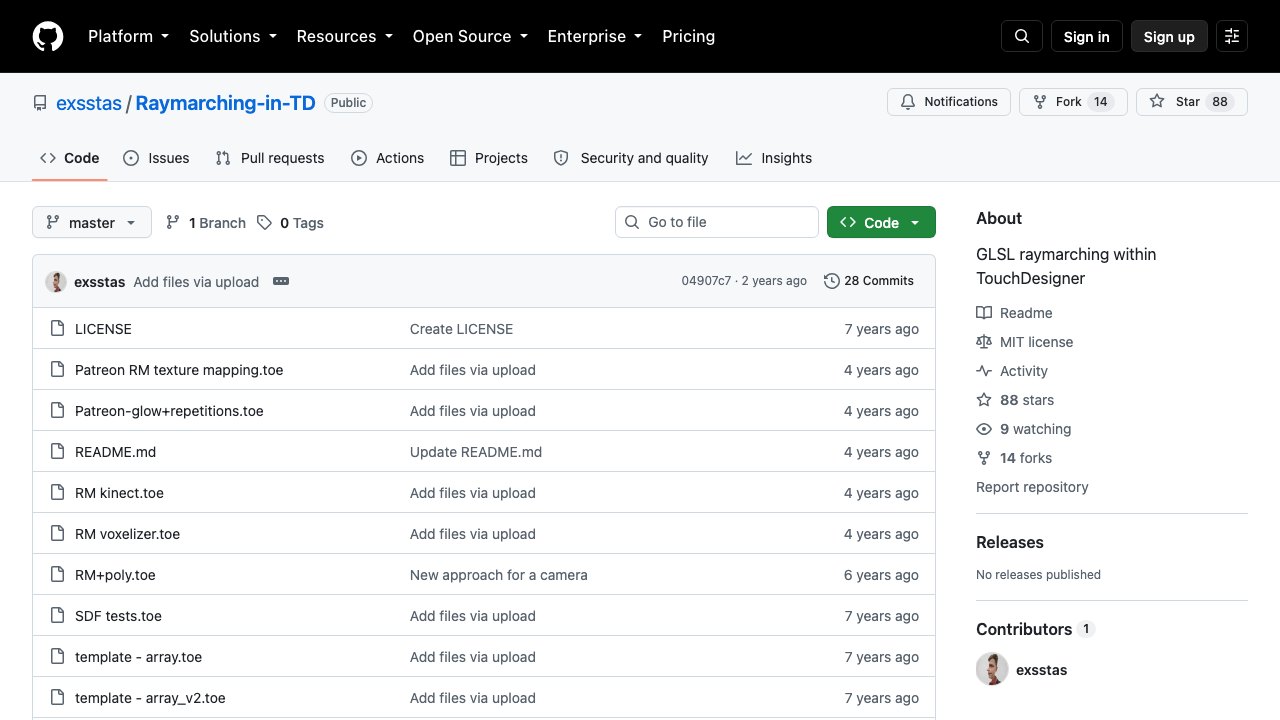Click the pulse icon beside Activity
1280x720 pixels.
(x=984, y=371)
